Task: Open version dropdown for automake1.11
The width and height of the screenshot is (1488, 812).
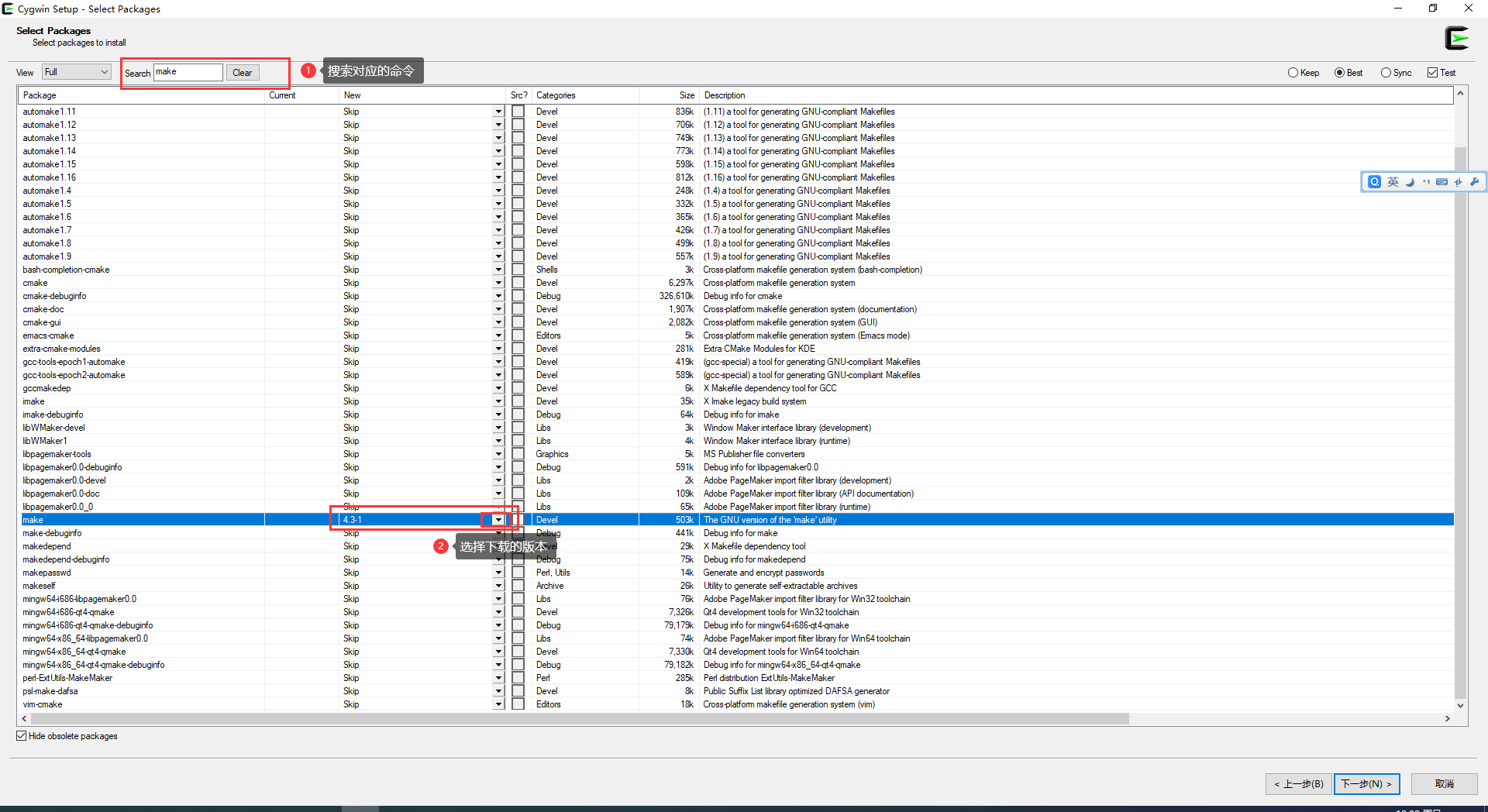Action: [x=498, y=112]
